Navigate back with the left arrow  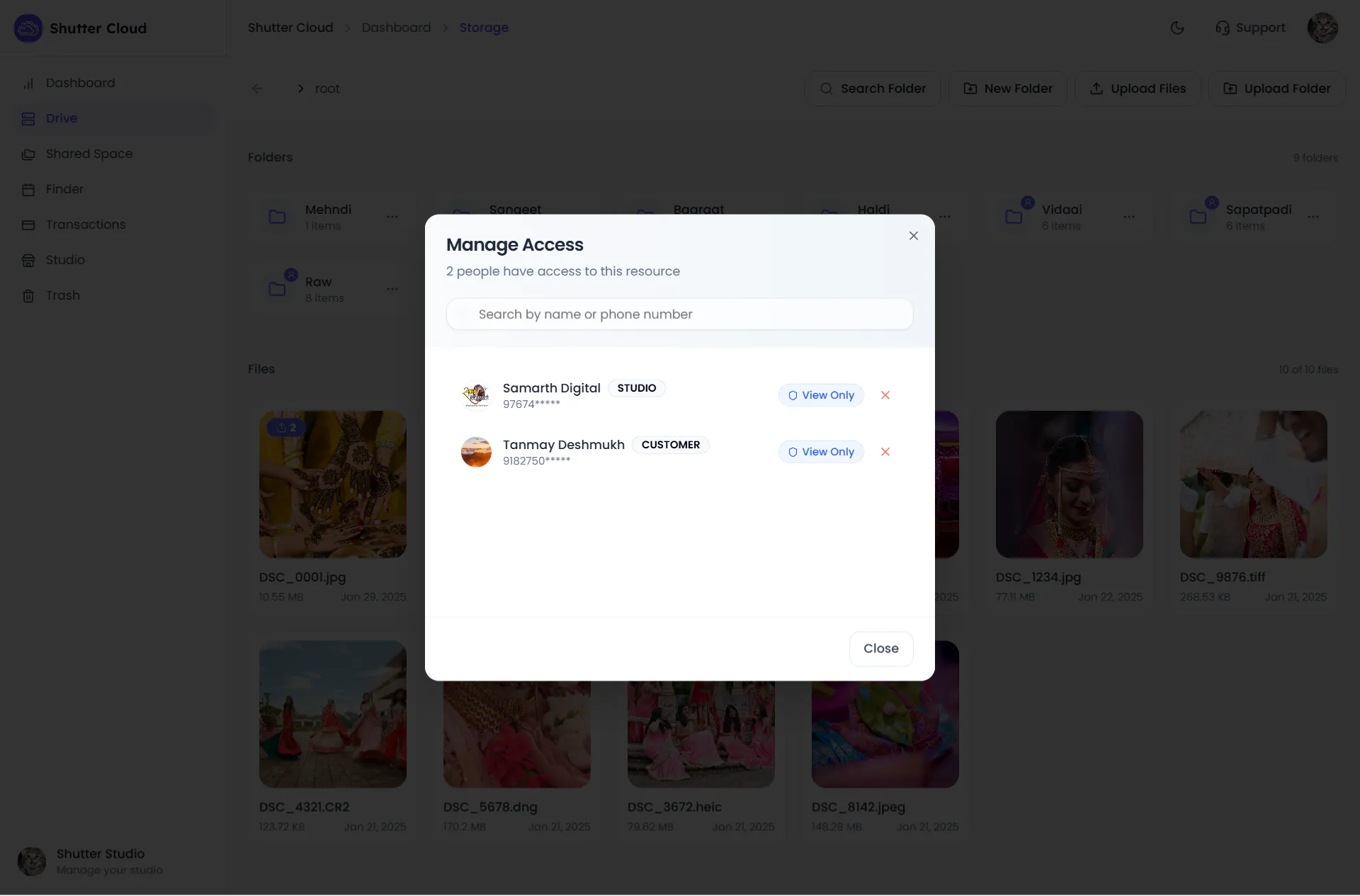[x=257, y=89]
